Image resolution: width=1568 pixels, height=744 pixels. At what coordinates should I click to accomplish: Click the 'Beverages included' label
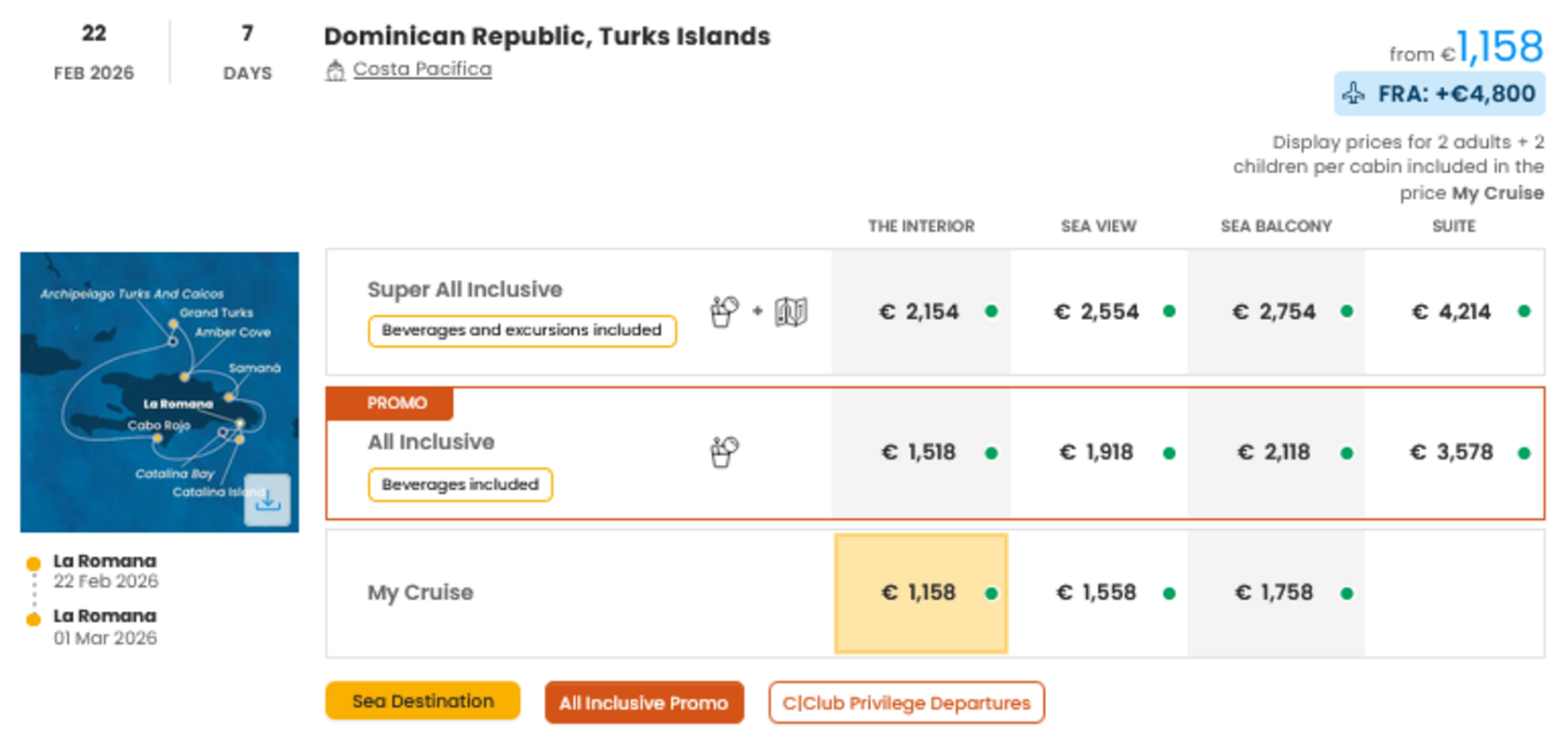tap(460, 484)
